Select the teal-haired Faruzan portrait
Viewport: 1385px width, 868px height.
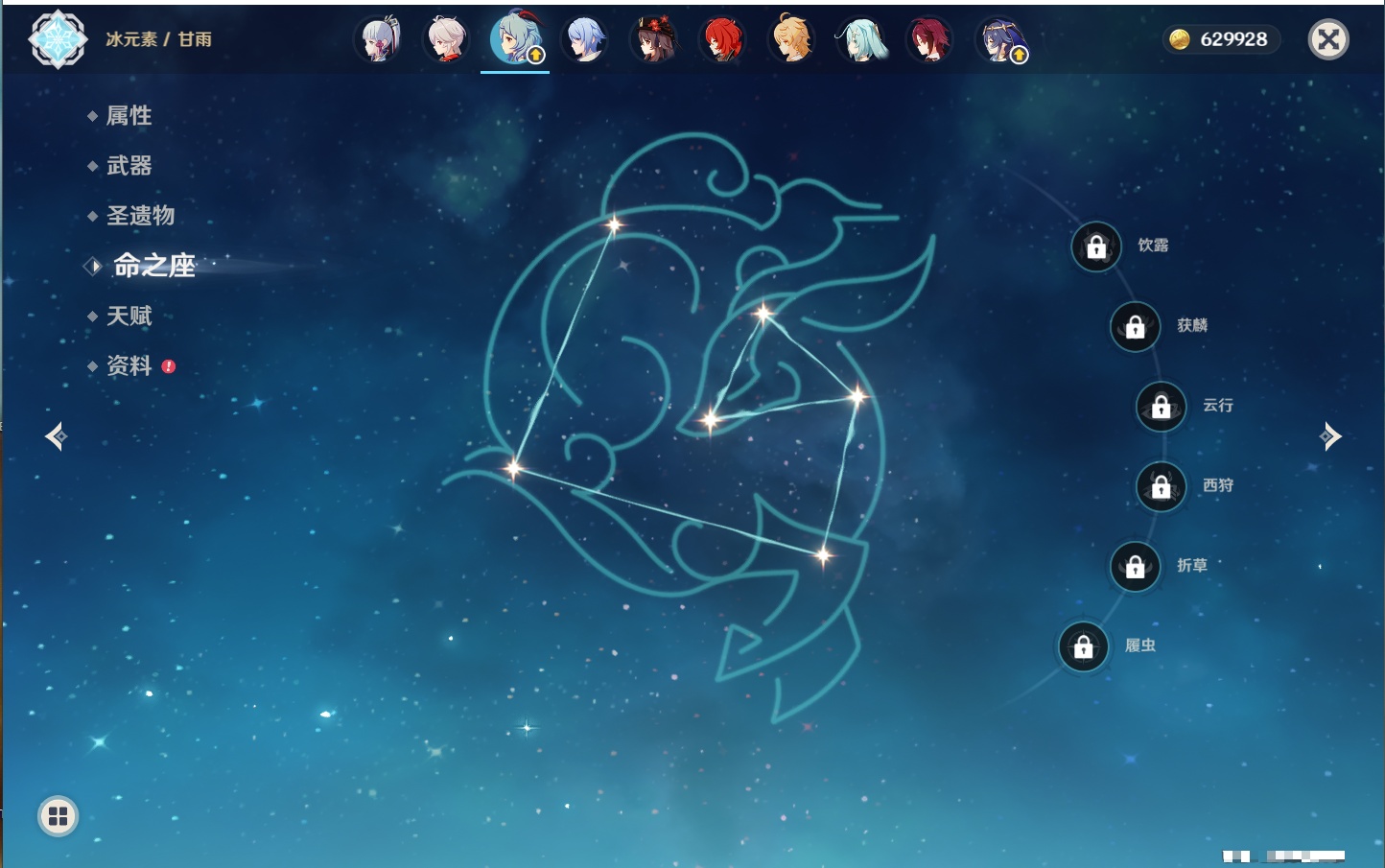(861, 39)
